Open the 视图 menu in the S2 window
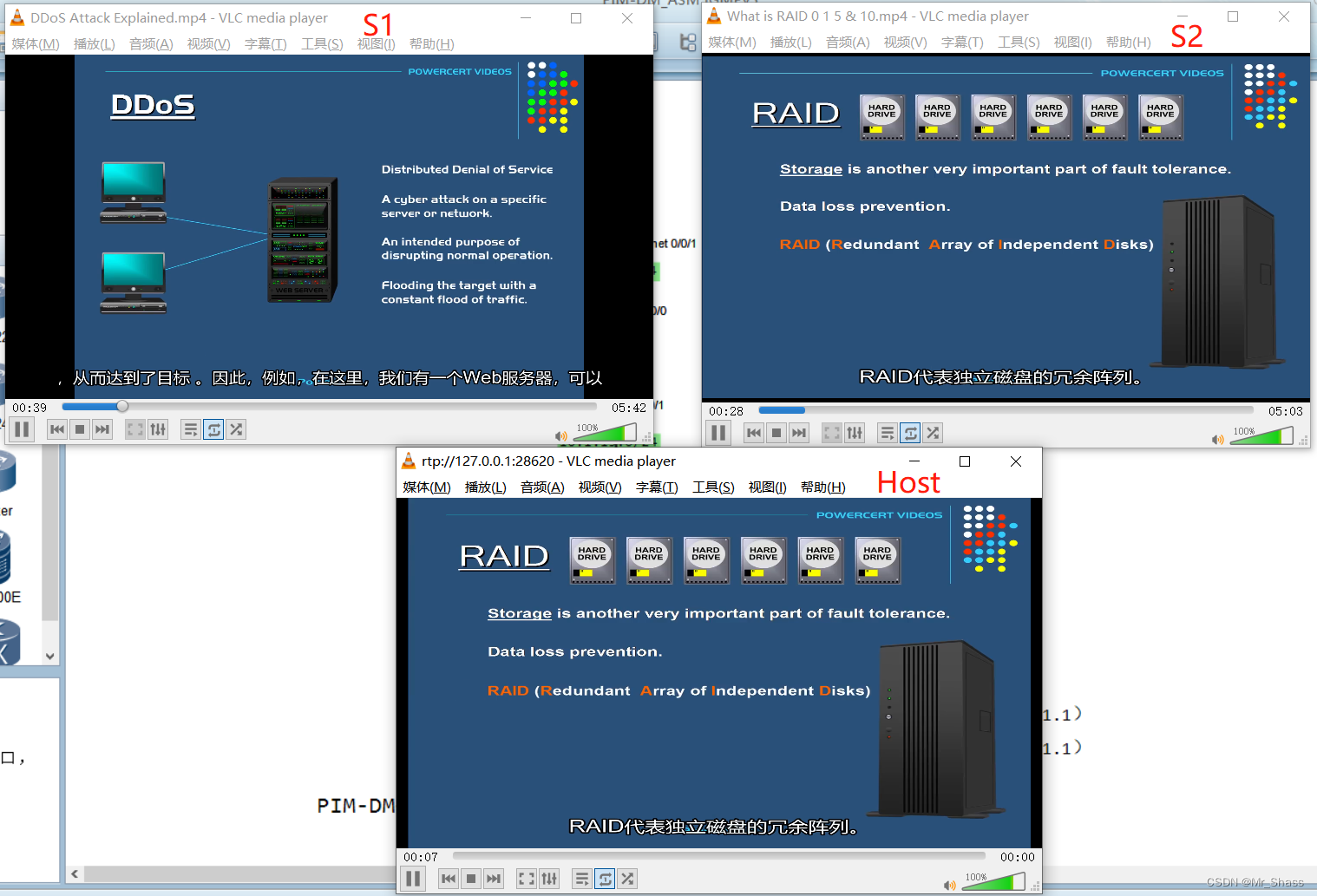This screenshot has height=896, width=1317. coord(1072,42)
